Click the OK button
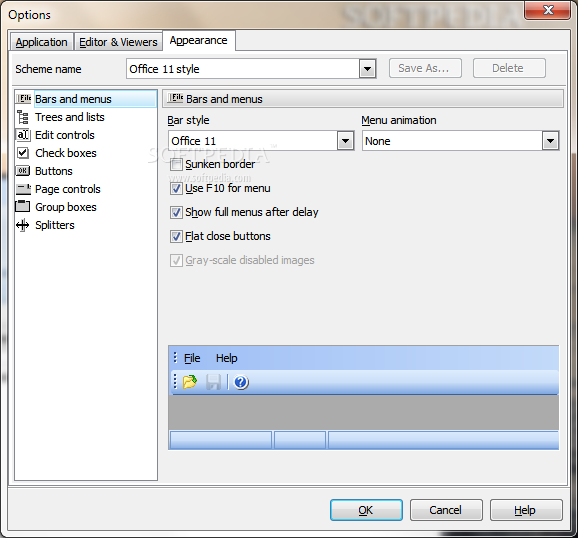Screen dimensions: 578x538 (366, 510)
